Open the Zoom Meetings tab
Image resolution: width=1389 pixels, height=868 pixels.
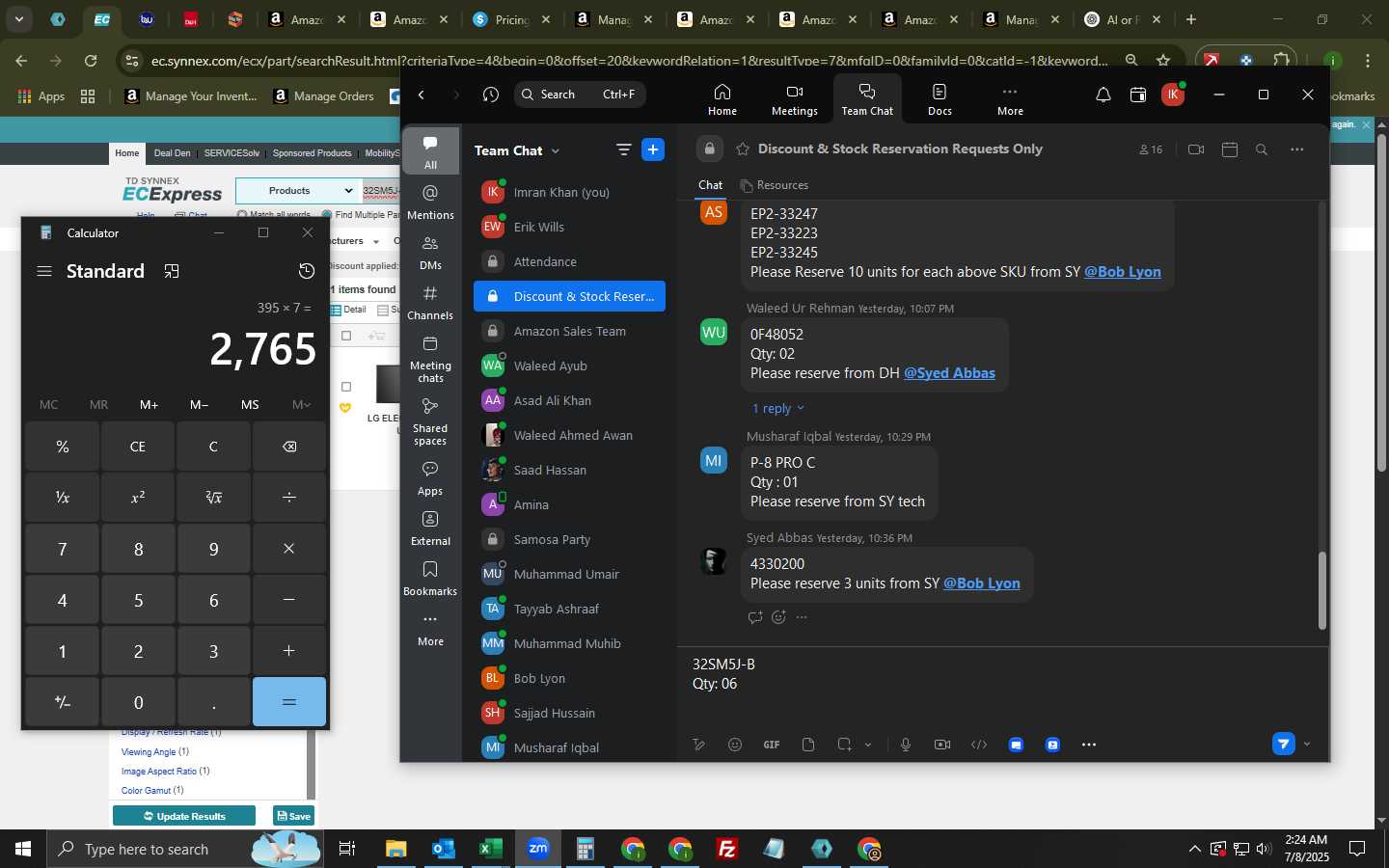tap(794, 99)
